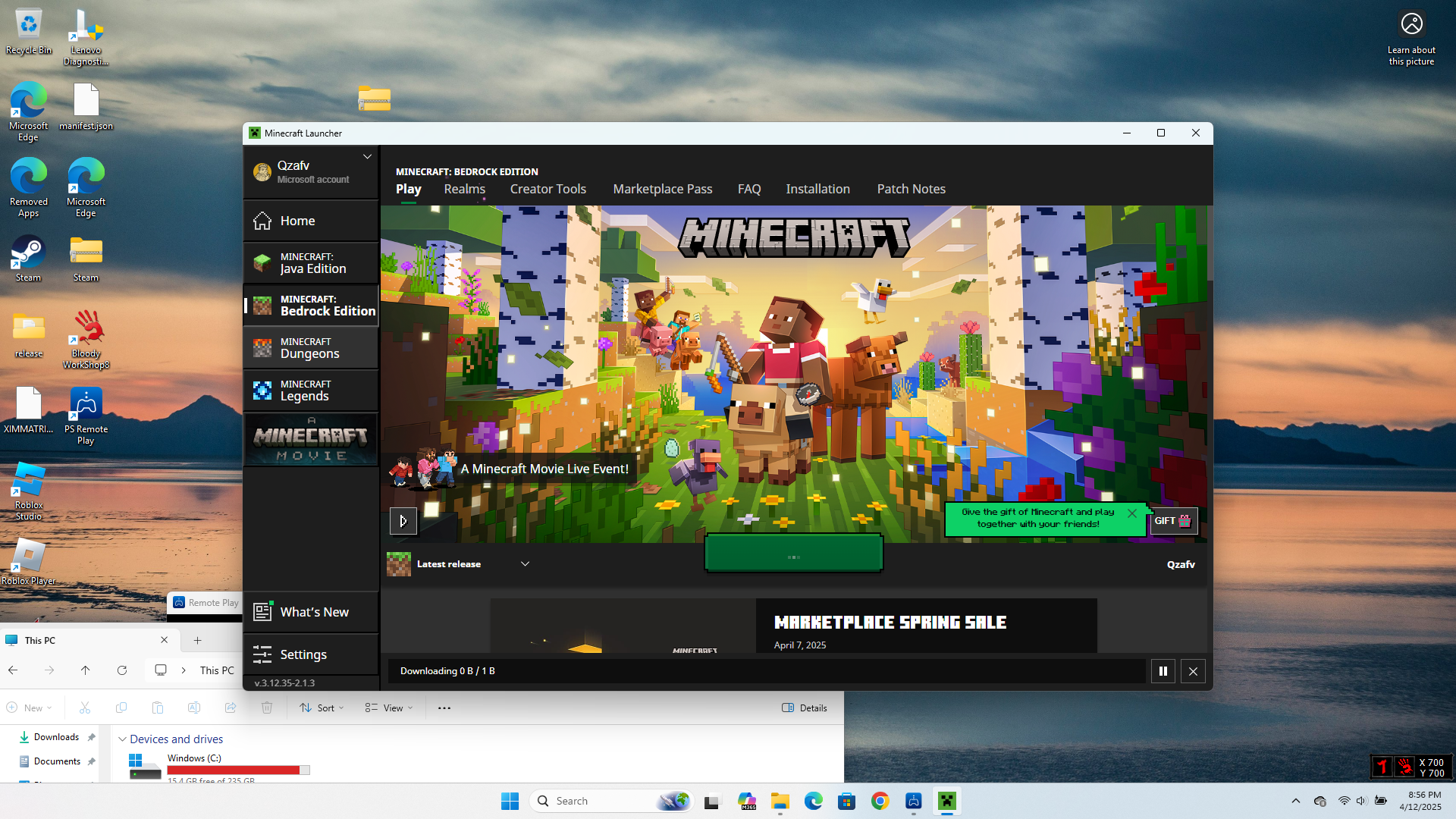1456x819 pixels.
Task: Cancel the download in progress
Action: [x=1194, y=671]
